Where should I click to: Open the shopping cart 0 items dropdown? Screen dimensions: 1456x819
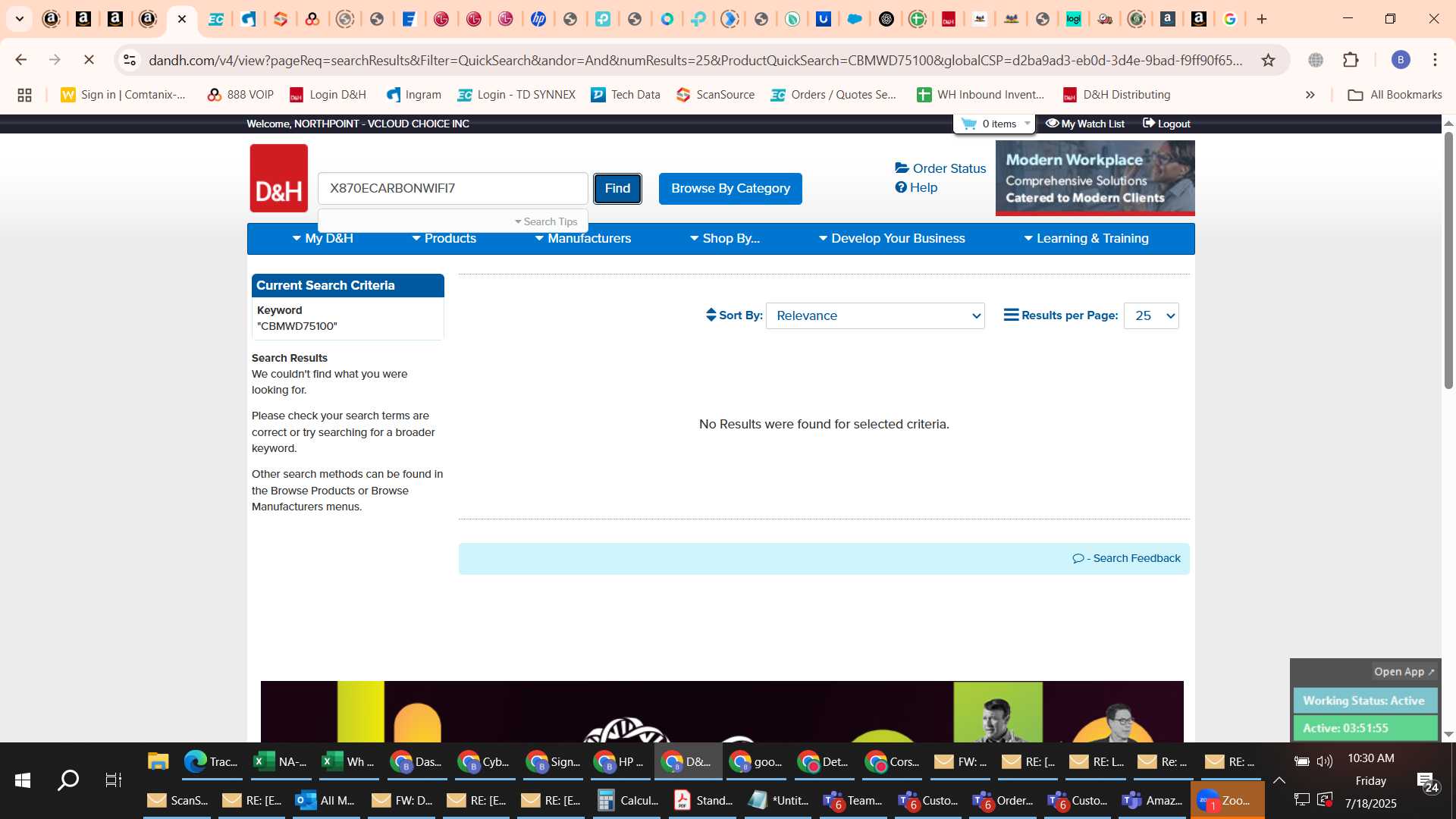(995, 124)
